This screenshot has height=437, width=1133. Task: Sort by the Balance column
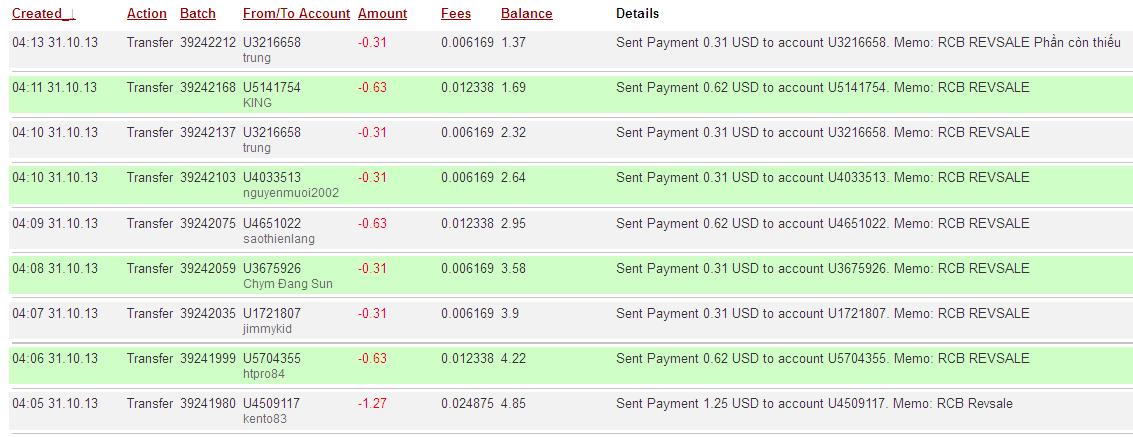pyautogui.click(x=526, y=14)
